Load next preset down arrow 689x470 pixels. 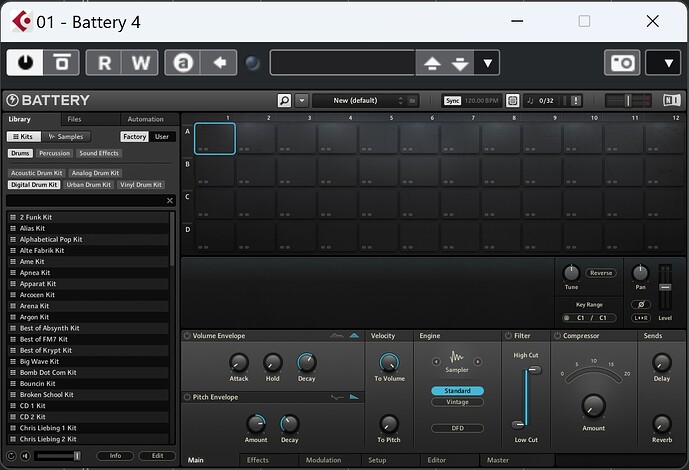[460, 63]
